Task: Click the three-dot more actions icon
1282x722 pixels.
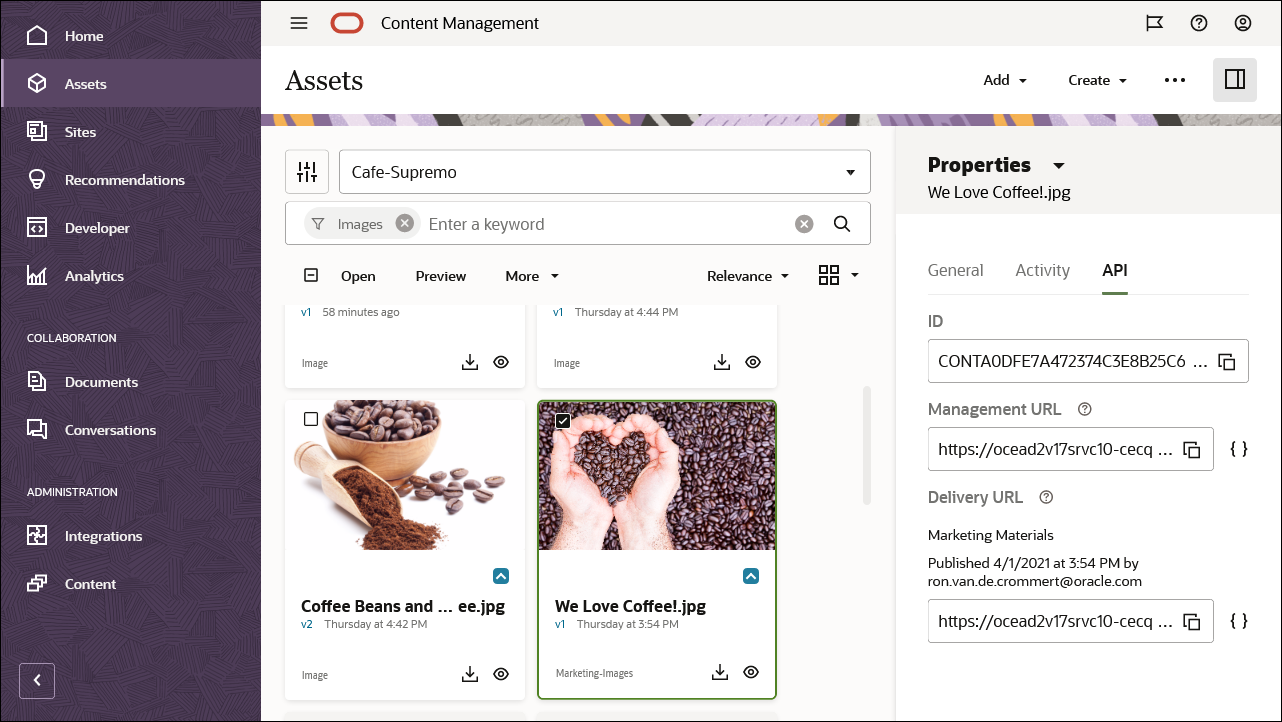Action: coord(1175,80)
